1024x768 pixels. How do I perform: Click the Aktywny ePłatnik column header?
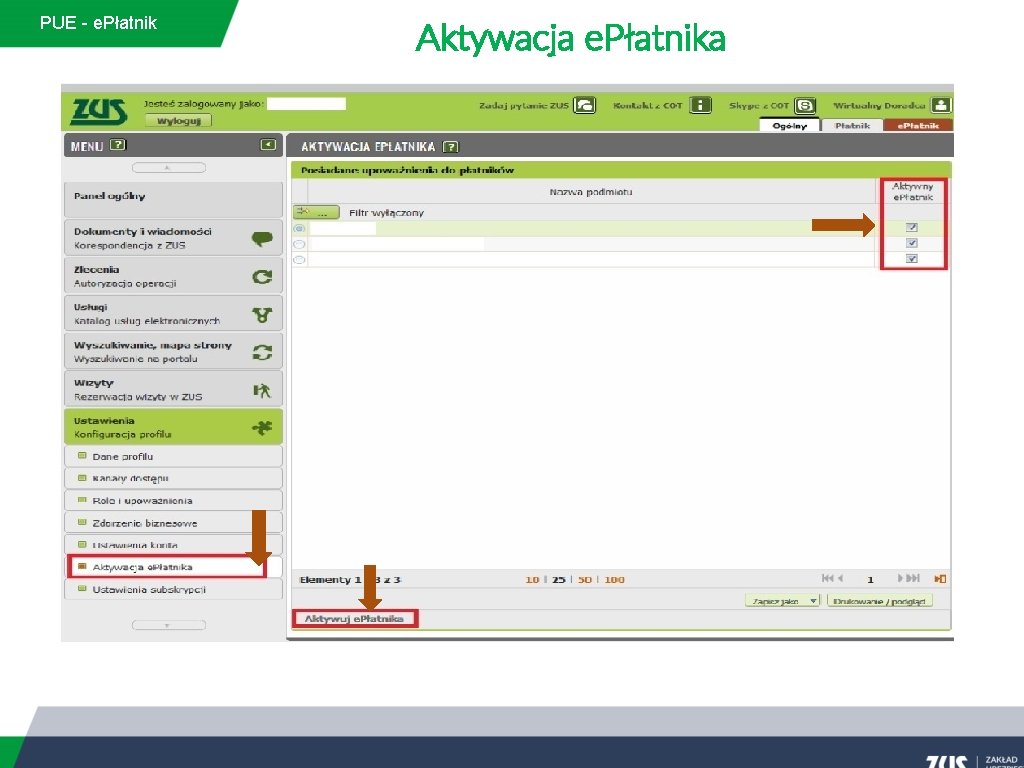pyautogui.click(x=912, y=192)
